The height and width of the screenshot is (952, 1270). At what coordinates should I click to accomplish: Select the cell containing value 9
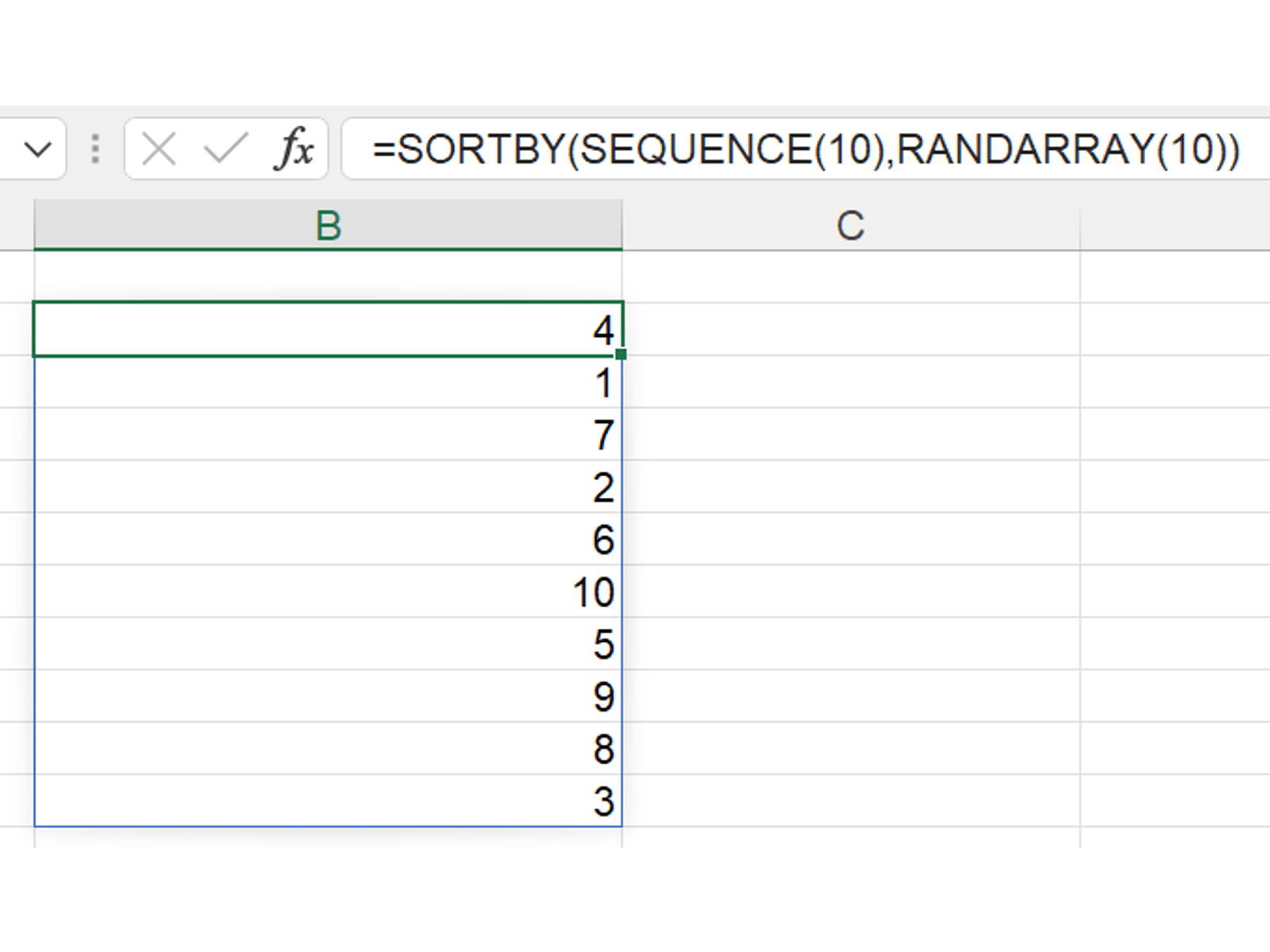328,697
